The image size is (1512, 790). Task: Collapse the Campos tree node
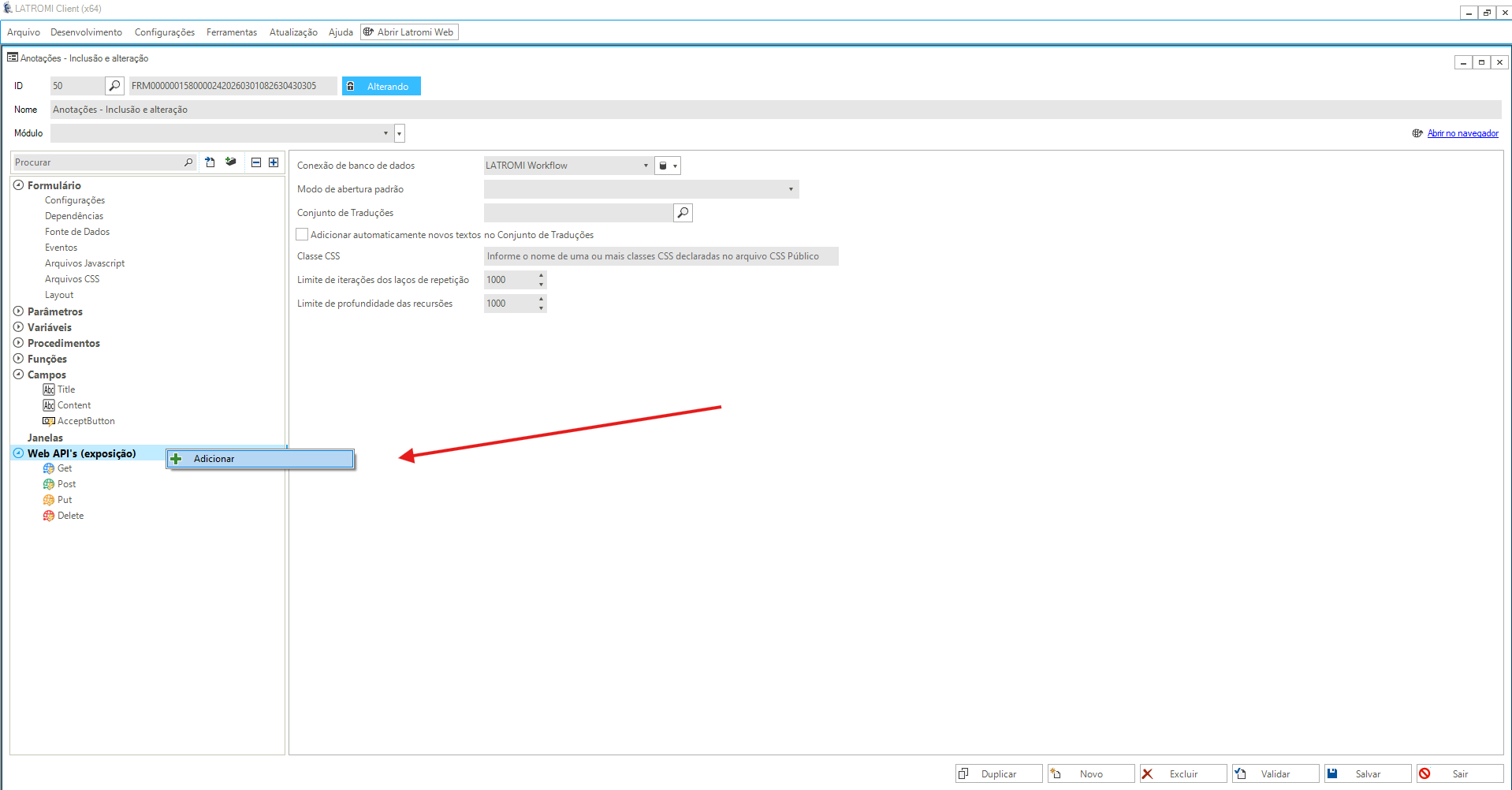[x=18, y=375]
